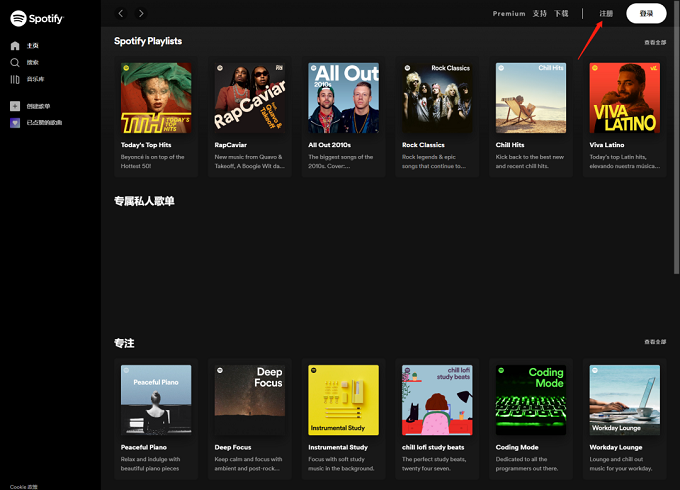680x490 pixels.
Task: Open the Coding Mode cover art
Action: point(531,400)
